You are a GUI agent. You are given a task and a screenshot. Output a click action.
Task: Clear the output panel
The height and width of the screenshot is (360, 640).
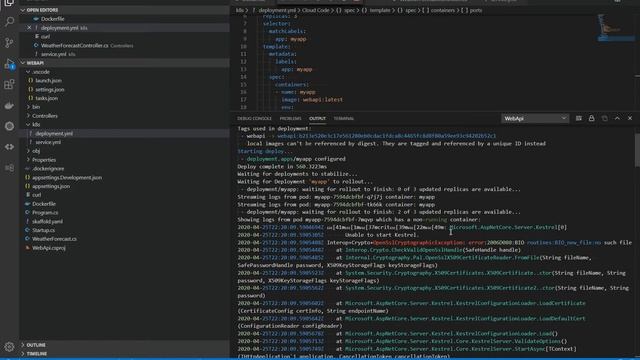coord(579,118)
